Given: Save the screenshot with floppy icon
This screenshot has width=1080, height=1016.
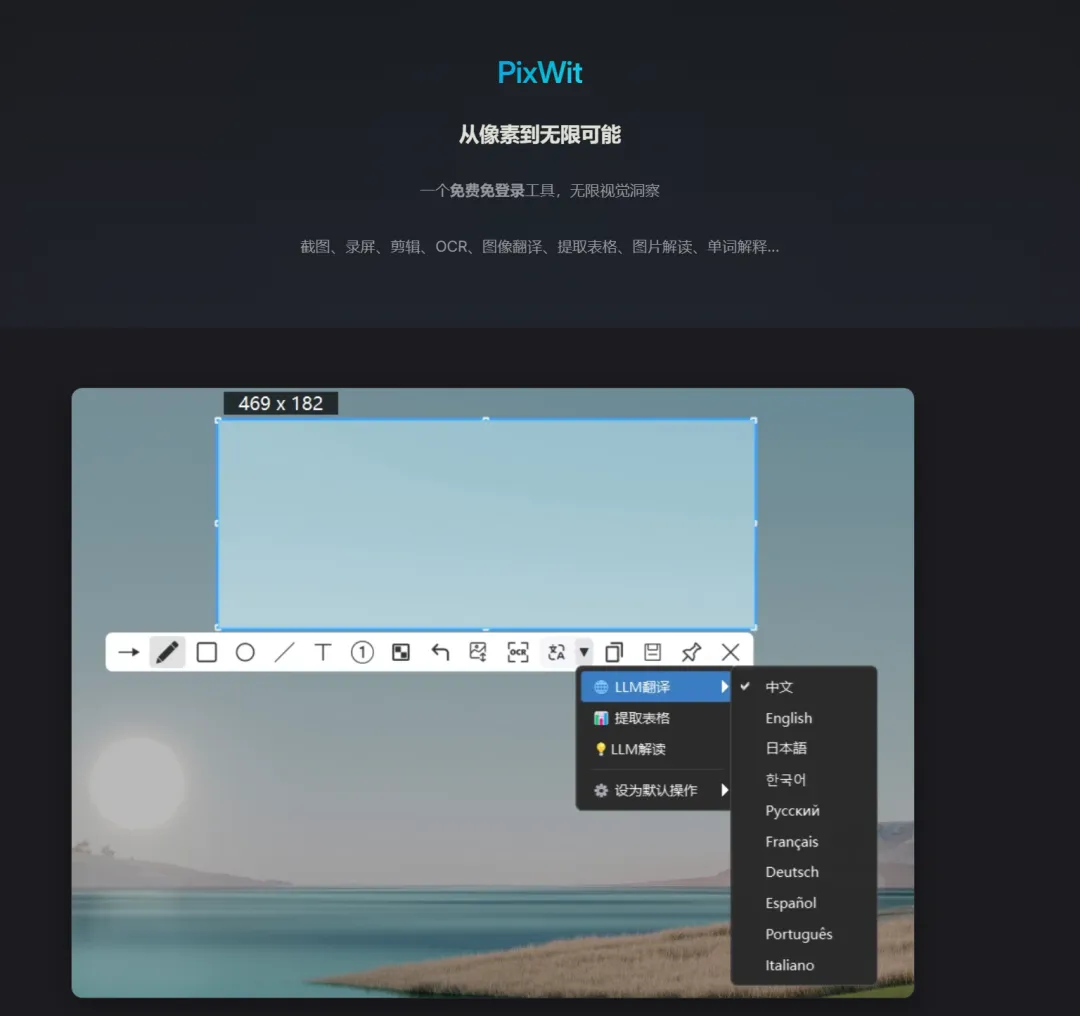Looking at the screenshot, I should click(x=652, y=652).
